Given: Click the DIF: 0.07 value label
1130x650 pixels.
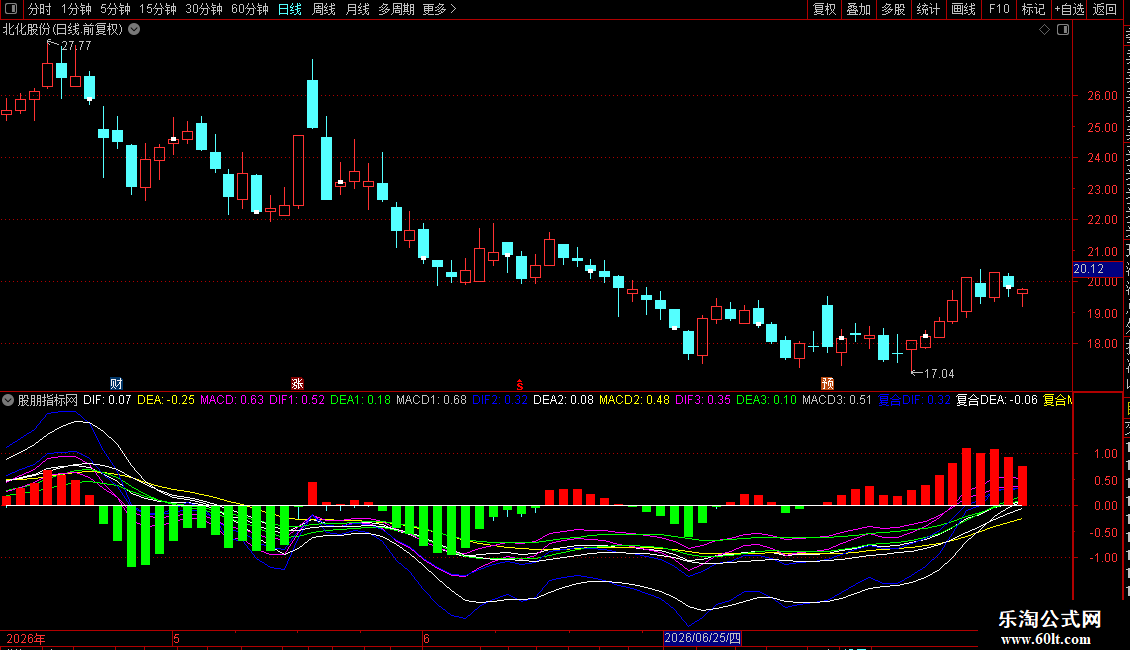Looking at the screenshot, I should click(x=107, y=400).
